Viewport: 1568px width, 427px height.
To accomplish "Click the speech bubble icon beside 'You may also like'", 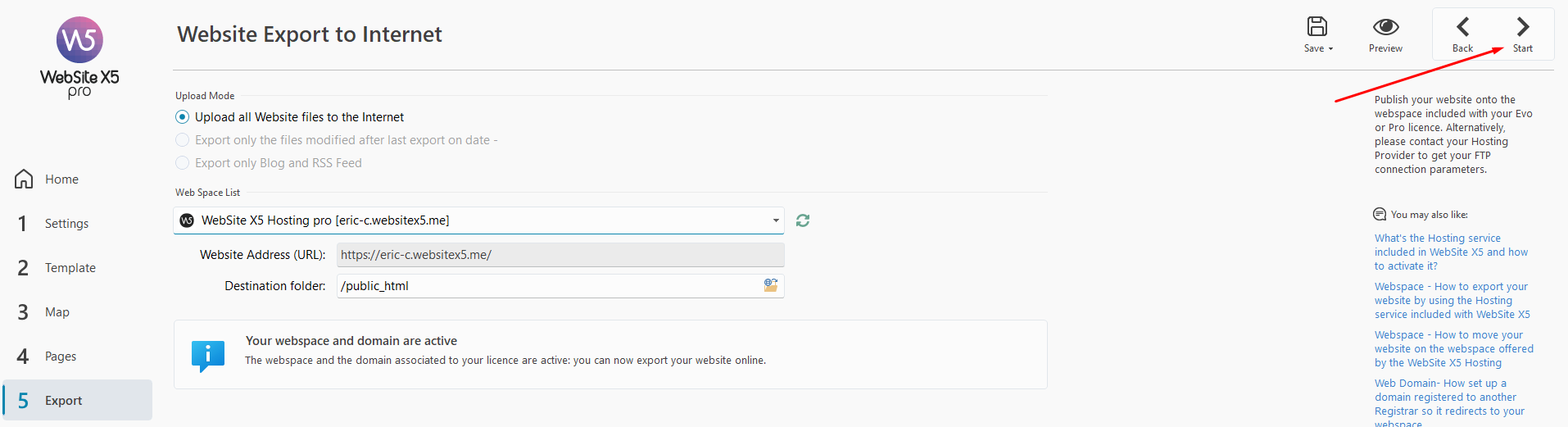I will 1379,215.
